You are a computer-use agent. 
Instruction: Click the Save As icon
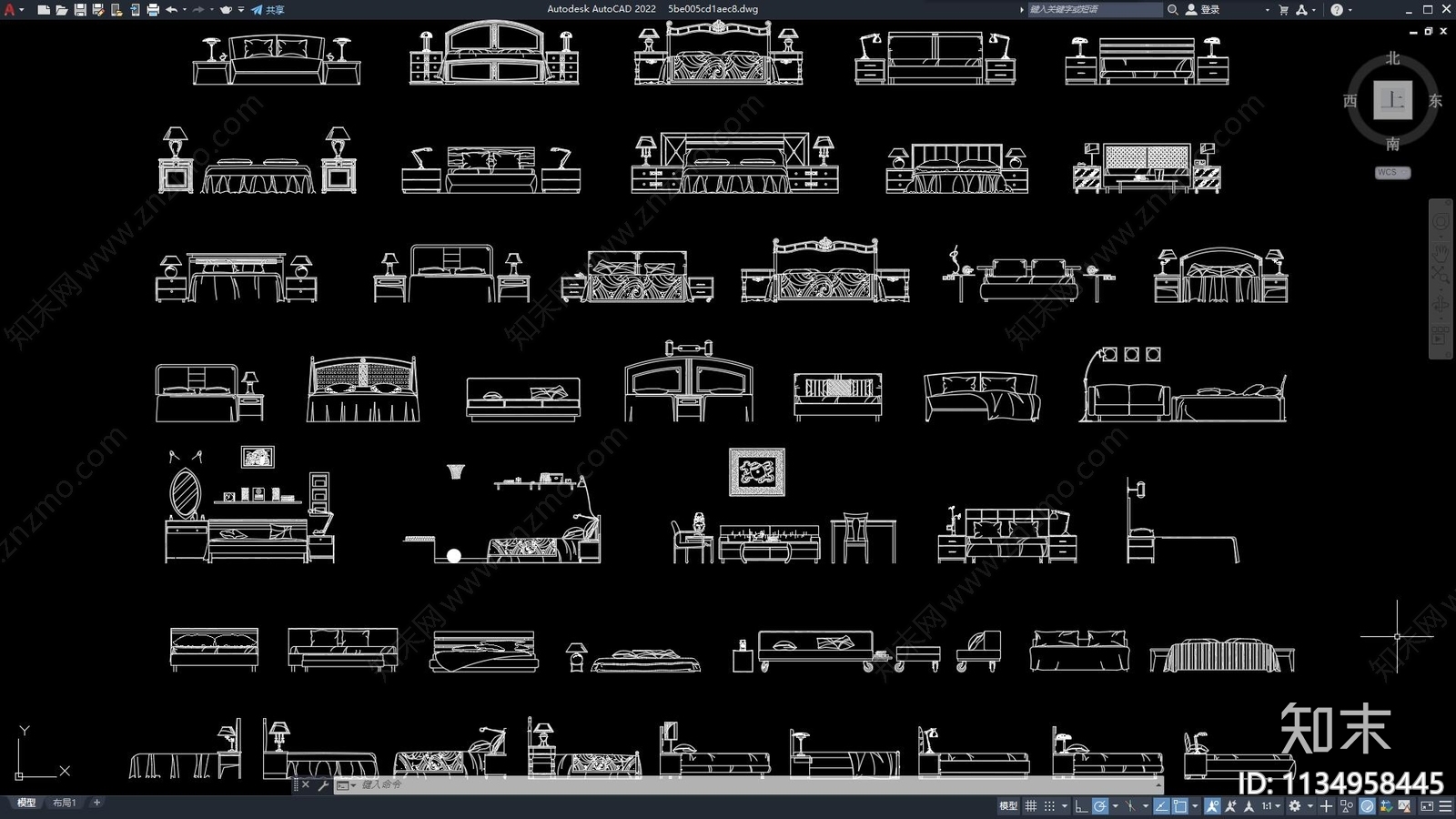coord(99,9)
